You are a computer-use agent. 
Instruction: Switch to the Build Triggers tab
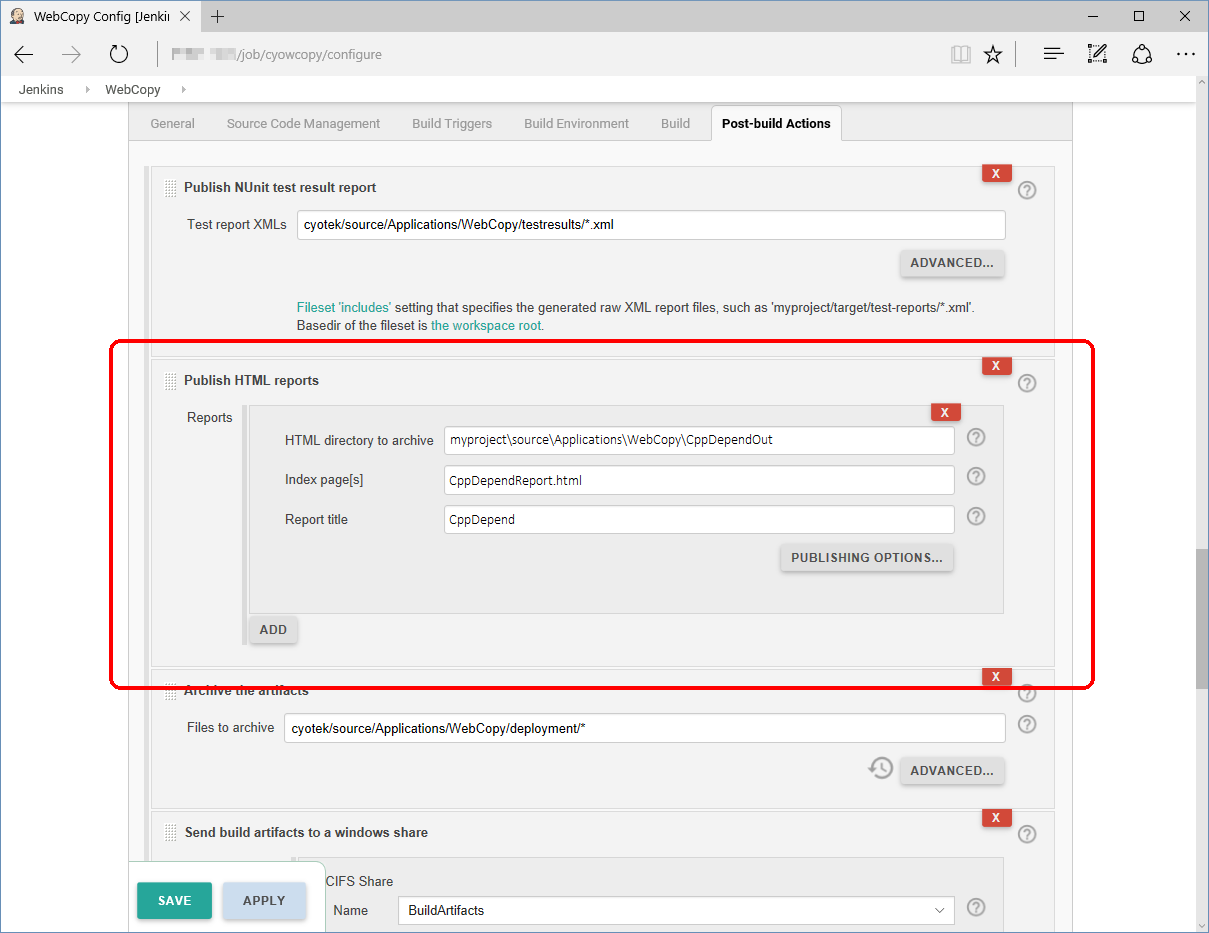[x=452, y=124]
